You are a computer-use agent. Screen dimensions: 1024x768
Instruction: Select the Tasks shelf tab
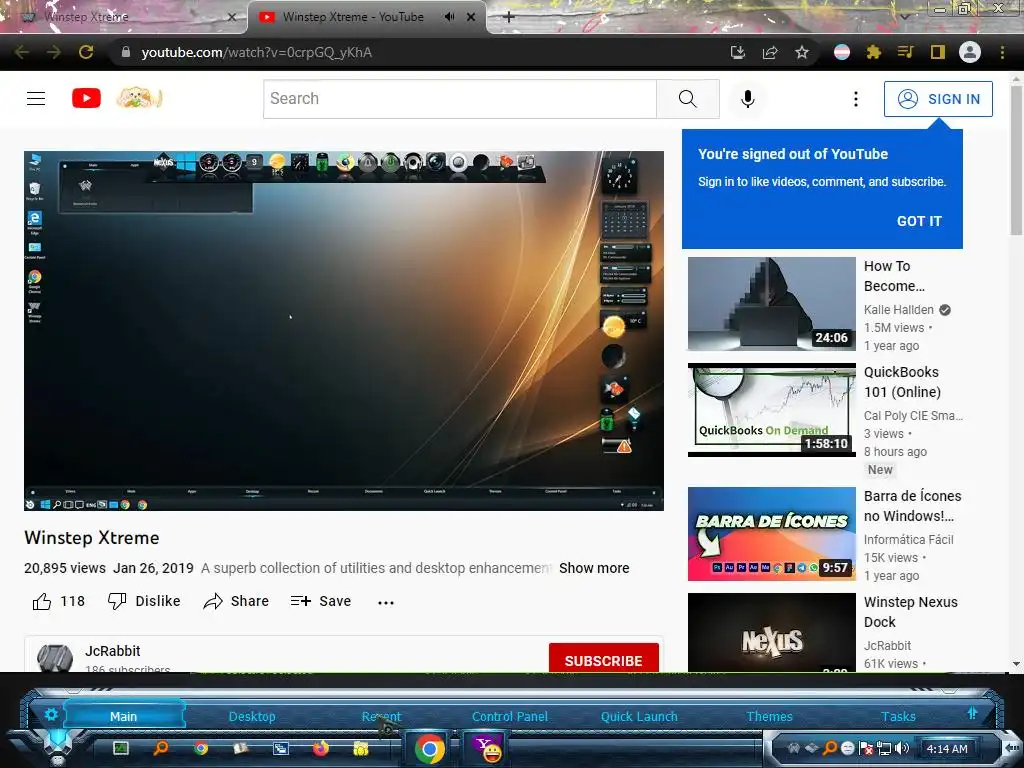(x=898, y=716)
